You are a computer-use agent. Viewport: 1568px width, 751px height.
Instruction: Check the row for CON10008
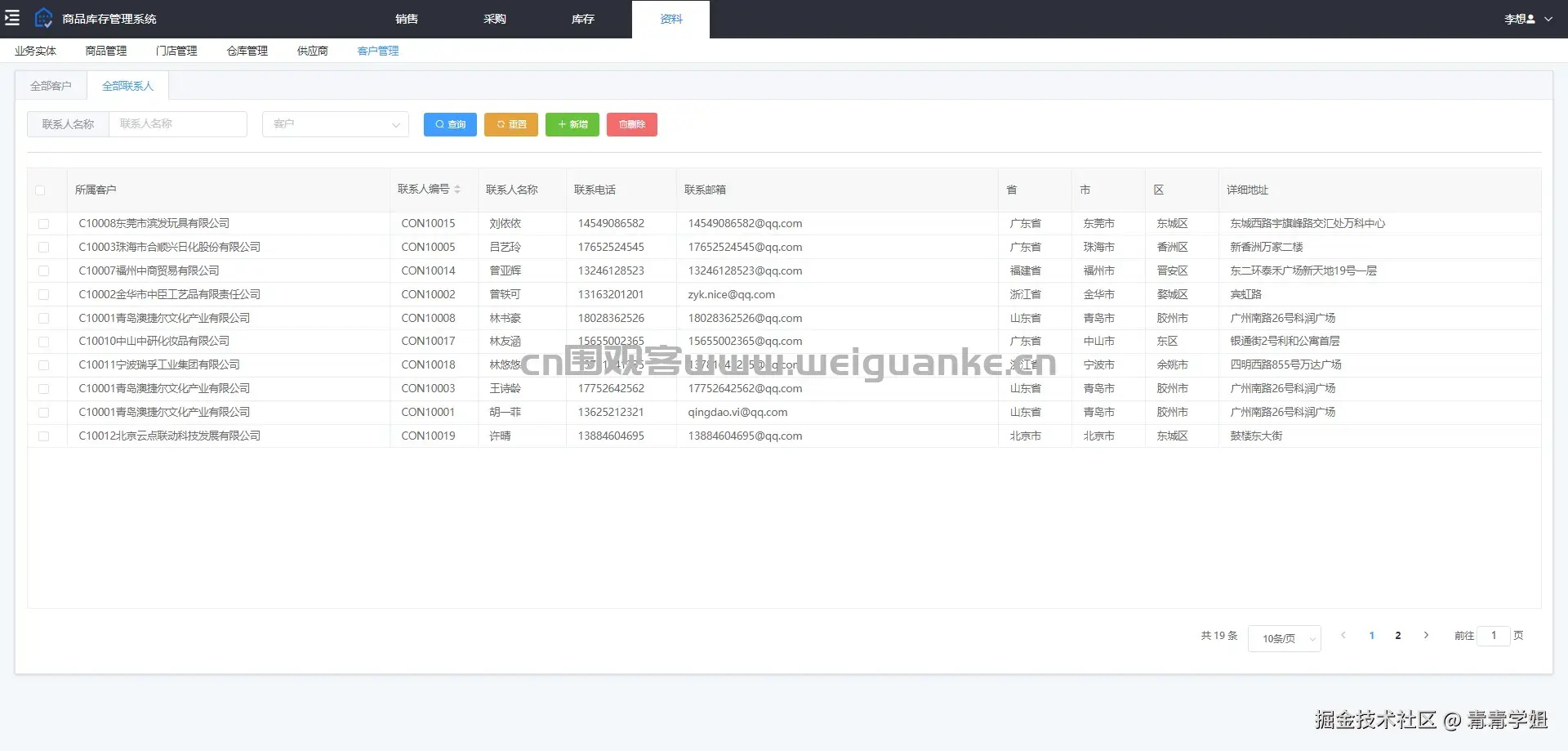tap(44, 319)
